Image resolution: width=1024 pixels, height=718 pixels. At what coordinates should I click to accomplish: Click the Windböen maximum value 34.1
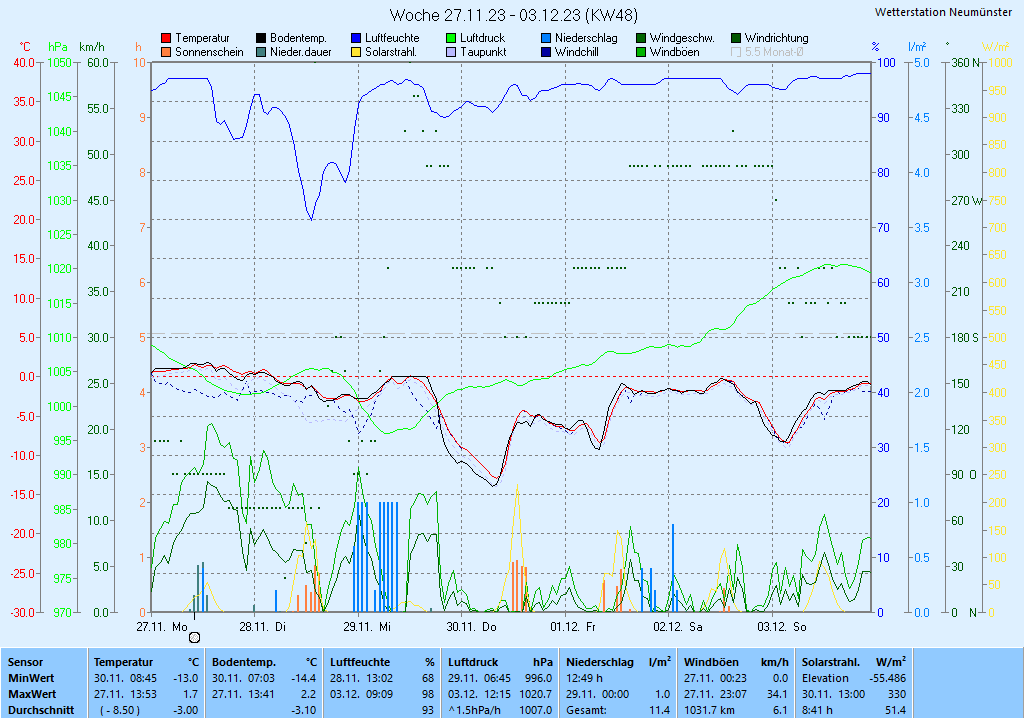[780, 694]
